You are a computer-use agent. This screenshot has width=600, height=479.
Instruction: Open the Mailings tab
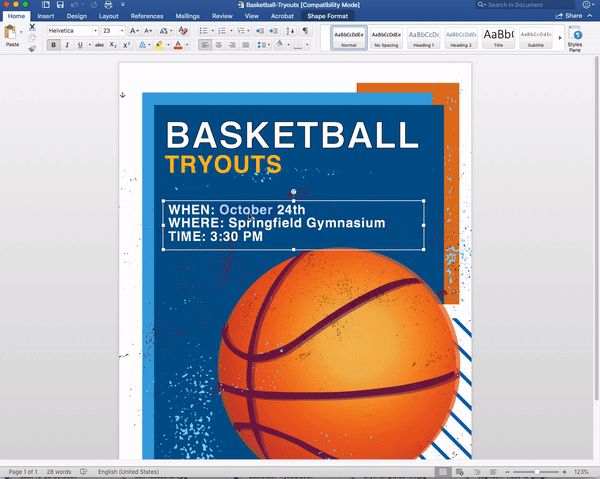point(188,16)
